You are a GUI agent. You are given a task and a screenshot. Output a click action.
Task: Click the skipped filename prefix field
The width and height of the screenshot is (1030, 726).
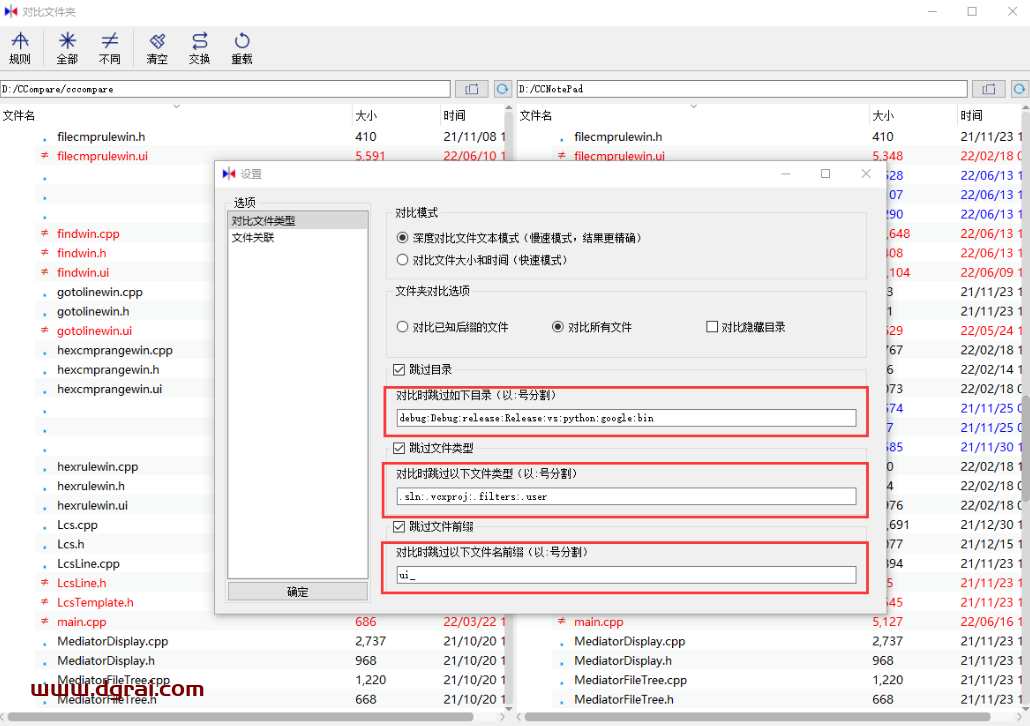[626, 575]
